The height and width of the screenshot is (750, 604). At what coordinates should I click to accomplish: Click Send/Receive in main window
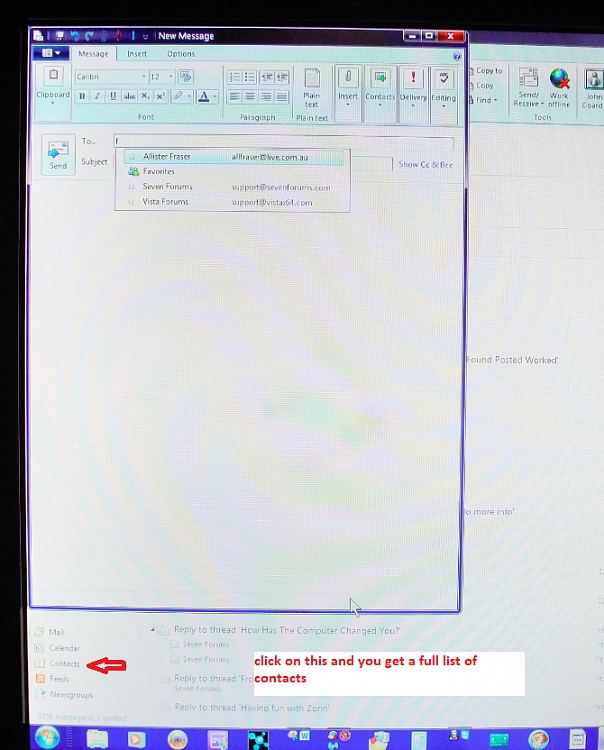point(528,88)
